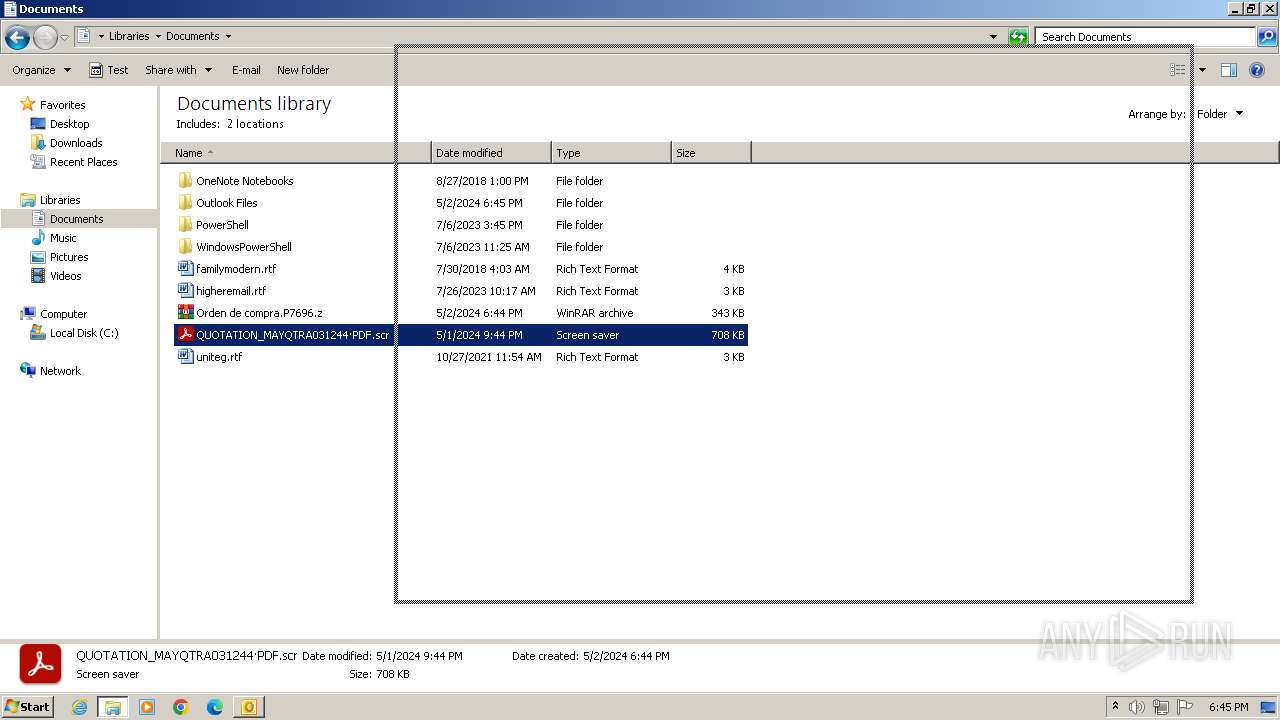Sort by Name column header
The image size is (1280, 720).
pos(296,153)
